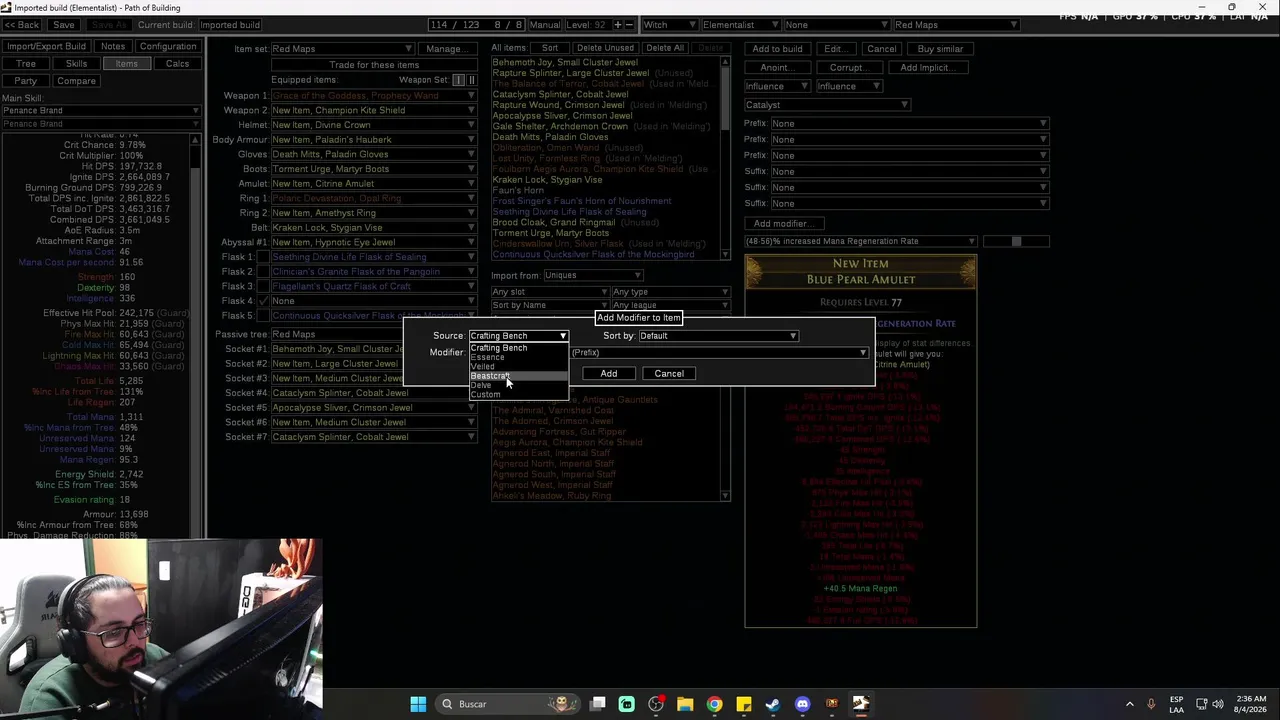Toggle the Flask 3 active checkbox
This screenshot has width=1280, height=720.
263,286
